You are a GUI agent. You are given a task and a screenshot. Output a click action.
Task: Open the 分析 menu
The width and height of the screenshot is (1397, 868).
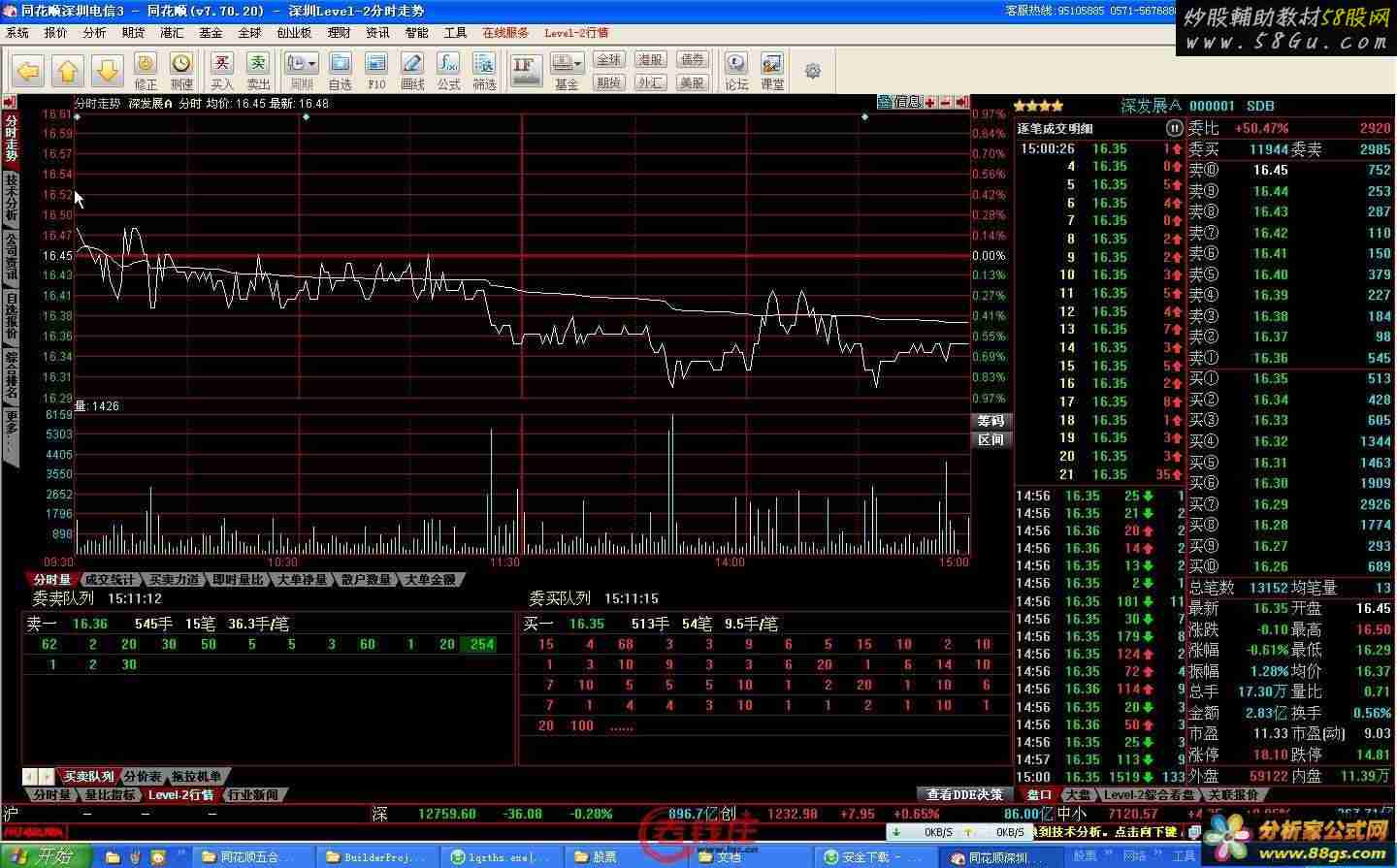(94, 32)
